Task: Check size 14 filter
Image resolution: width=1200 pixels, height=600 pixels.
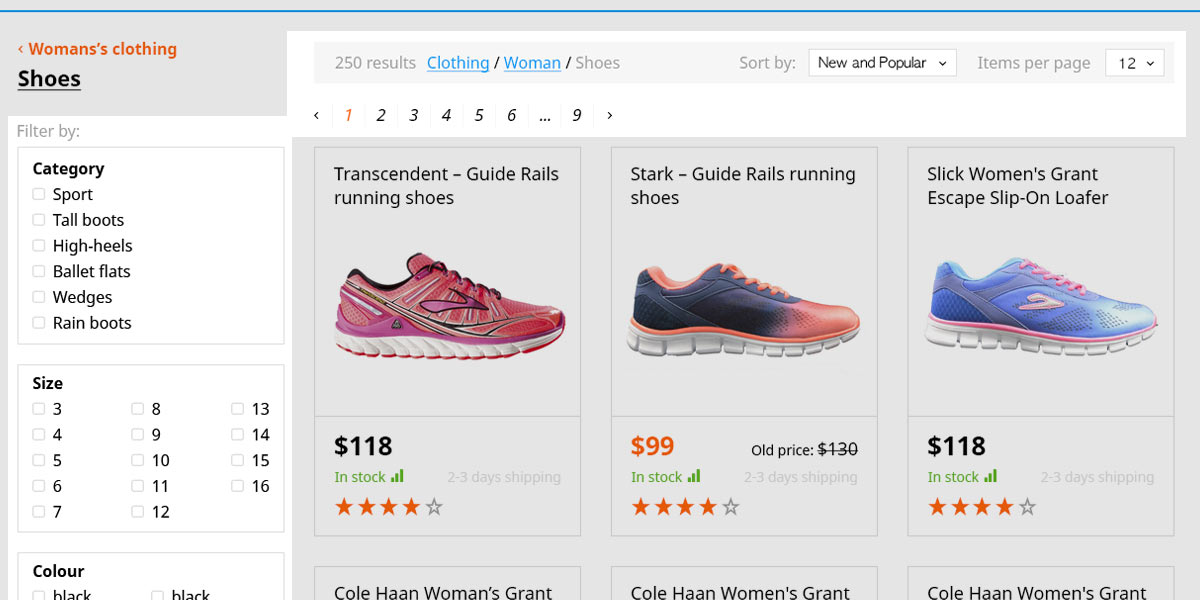Action: (x=238, y=435)
